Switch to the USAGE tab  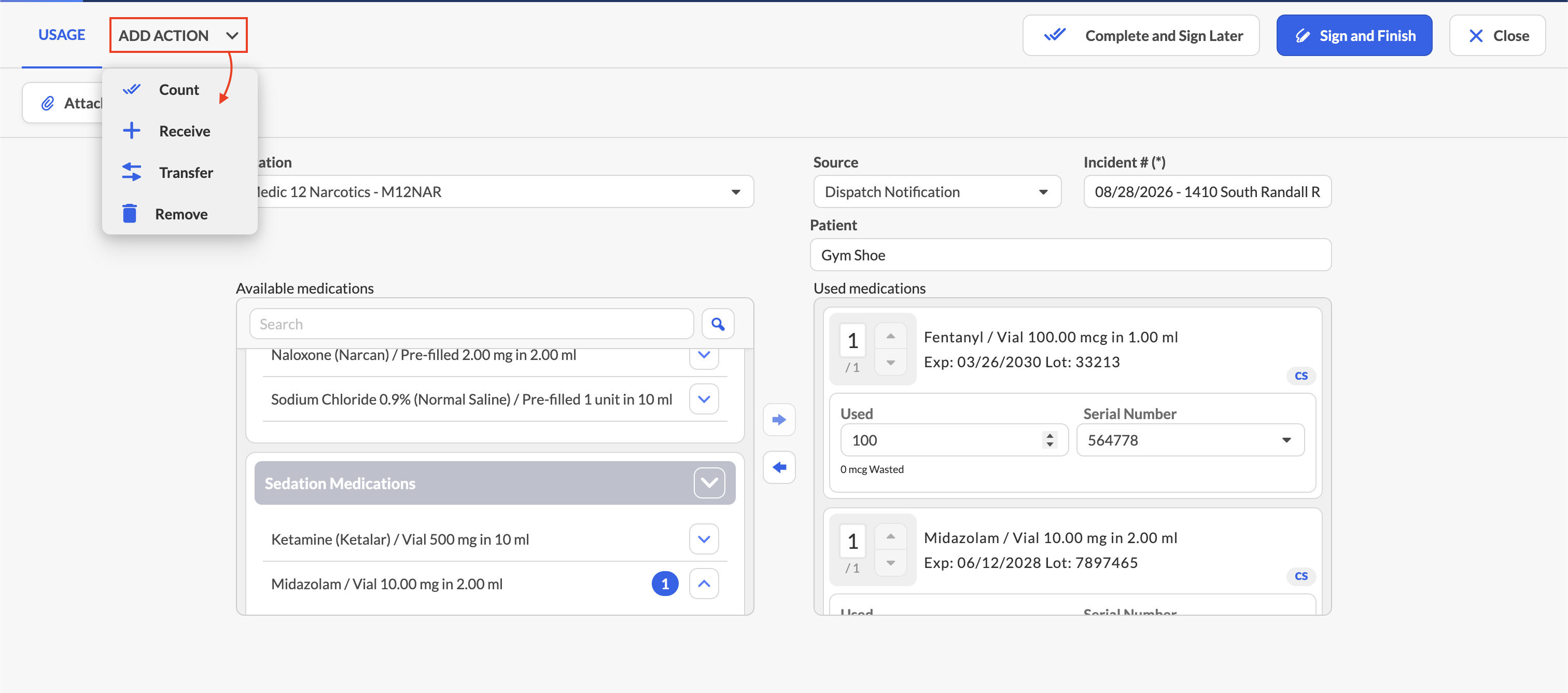click(62, 35)
